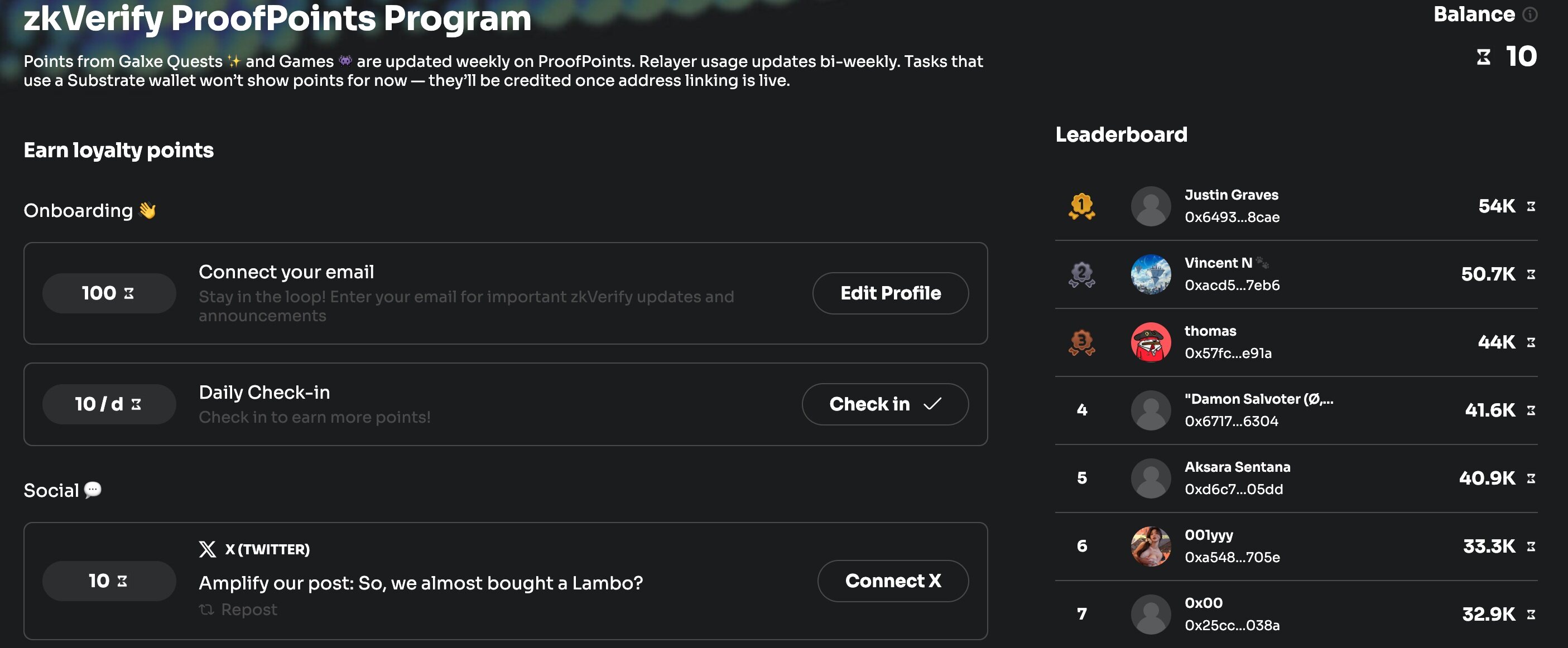Click the 10 / d daily reward badge
The width and height of the screenshot is (1568, 648).
[109, 404]
